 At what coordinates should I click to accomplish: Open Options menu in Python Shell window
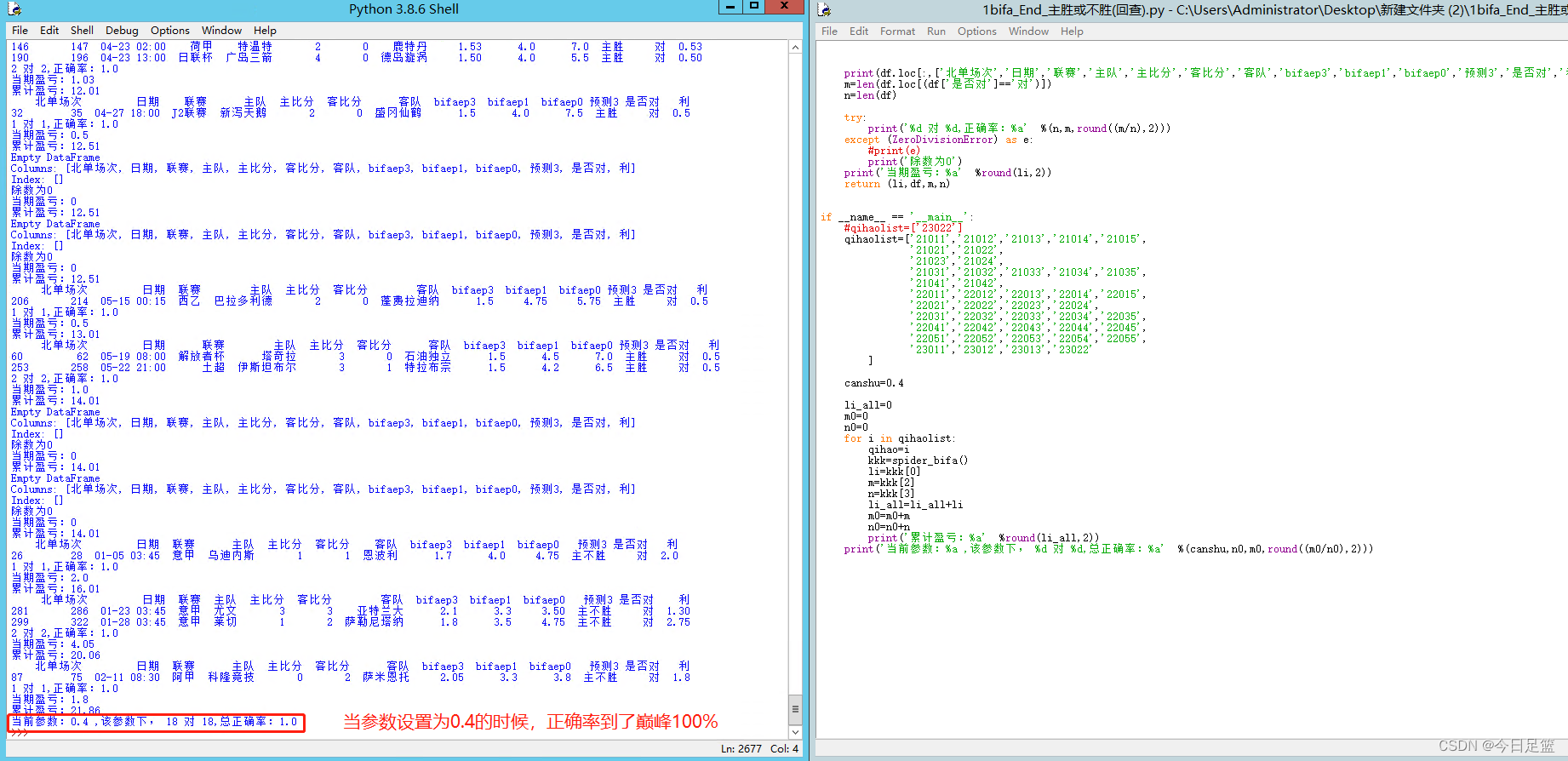(170, 30)
